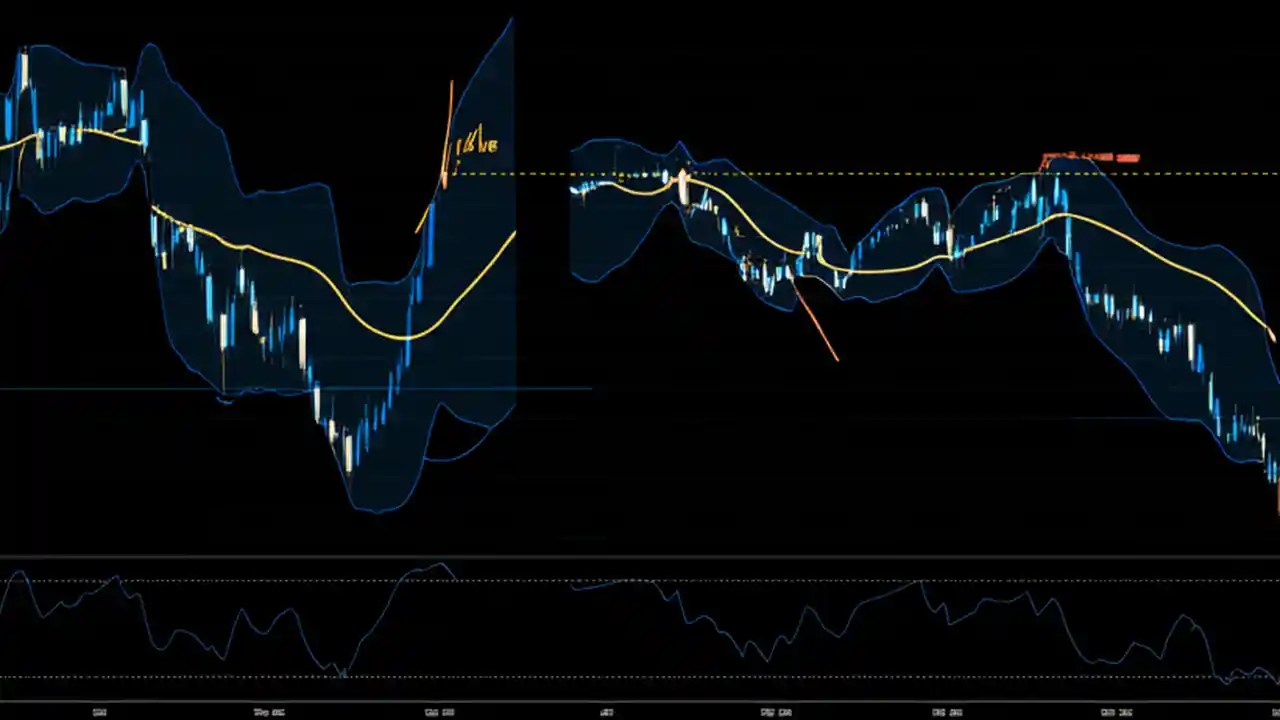Expand the divider between chart and indicator panel
The image size is (1280, 720).
pyautogui.click(x=640, y=556)
